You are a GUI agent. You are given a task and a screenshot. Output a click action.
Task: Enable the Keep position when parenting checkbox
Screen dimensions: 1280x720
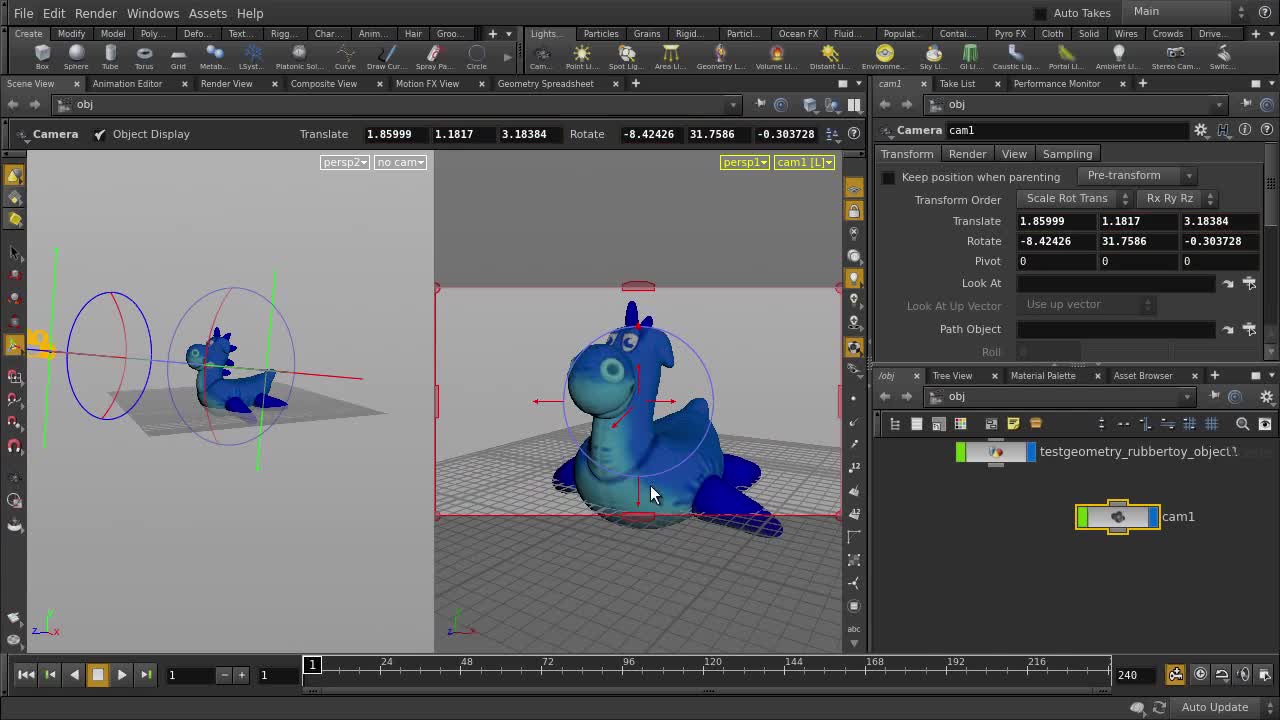pos(889,177)
